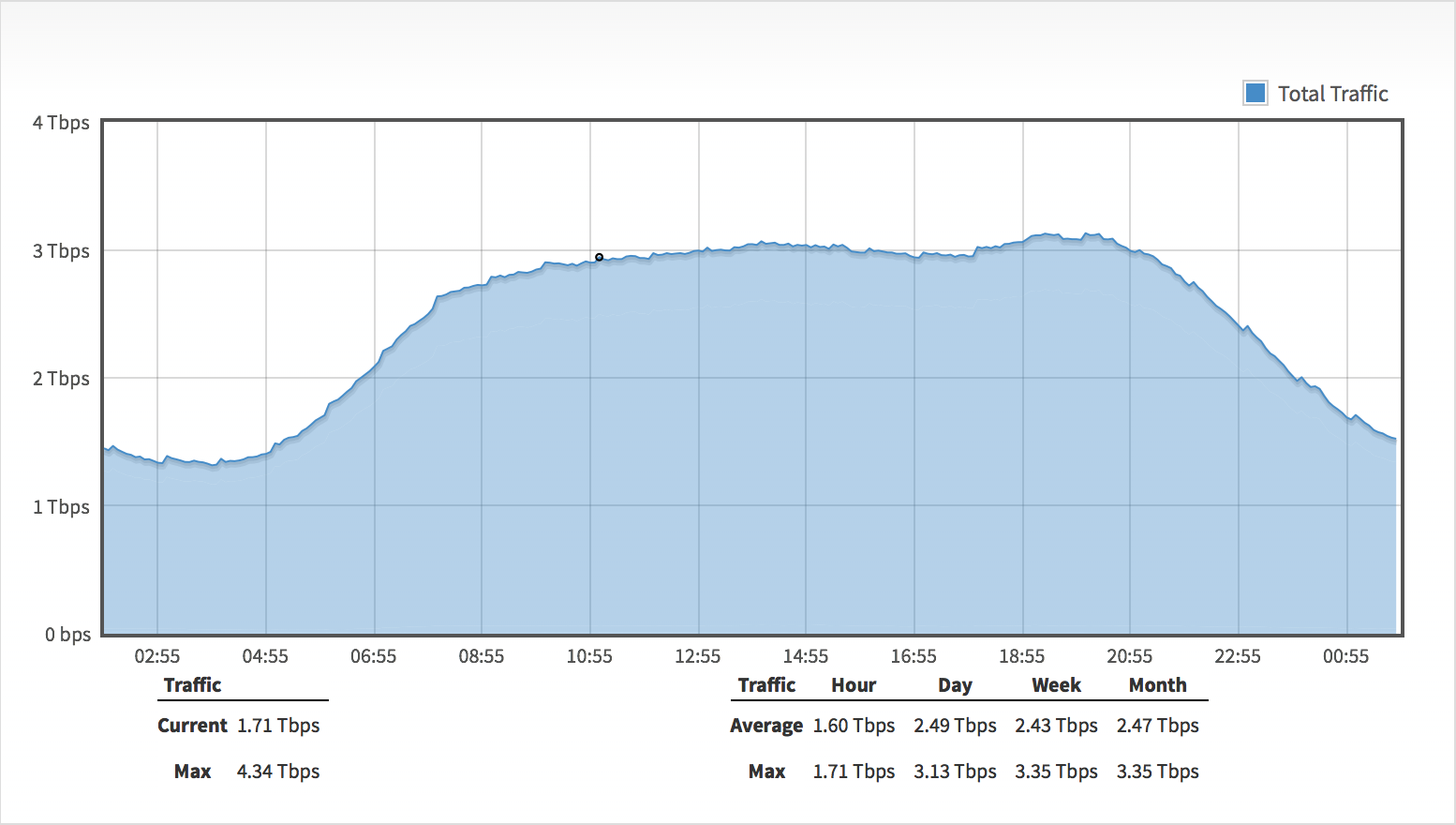The height and width of the screenshot is (825, 1456).
Task: Click the hourly max value 1.71 Tbps
Action: pyautogui.click(x=854, y=772)
